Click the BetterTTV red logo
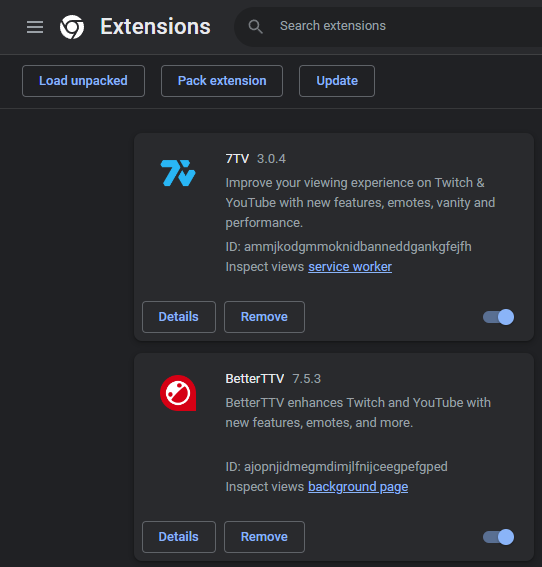Screen dimensions: 542x567 point(178,393)
